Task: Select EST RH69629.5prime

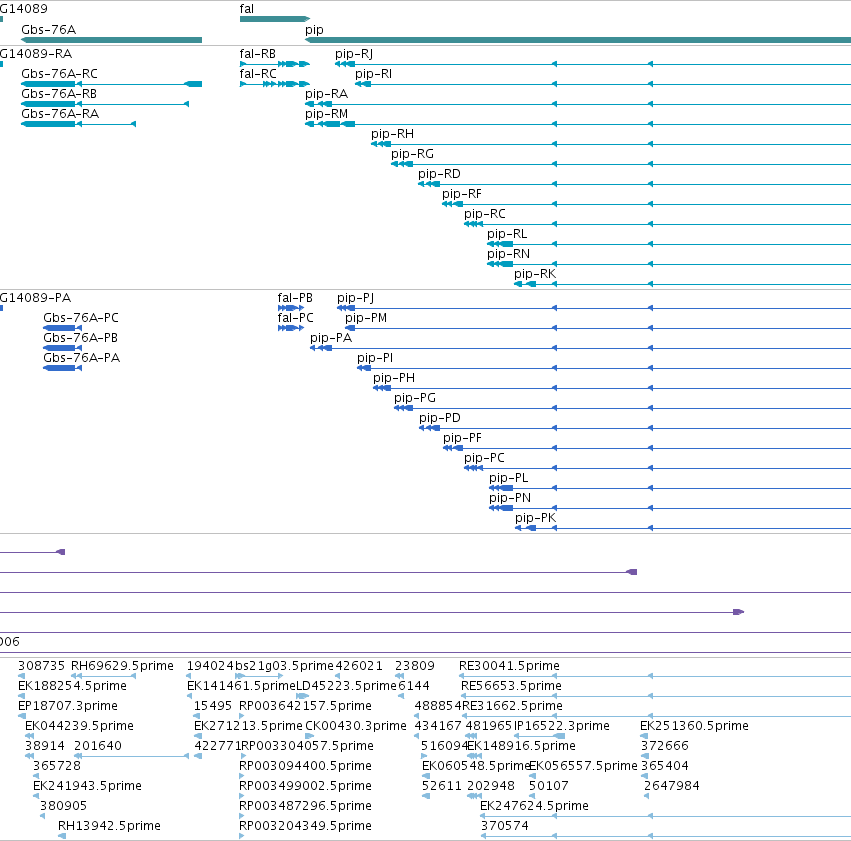Action: pos(122,666)
